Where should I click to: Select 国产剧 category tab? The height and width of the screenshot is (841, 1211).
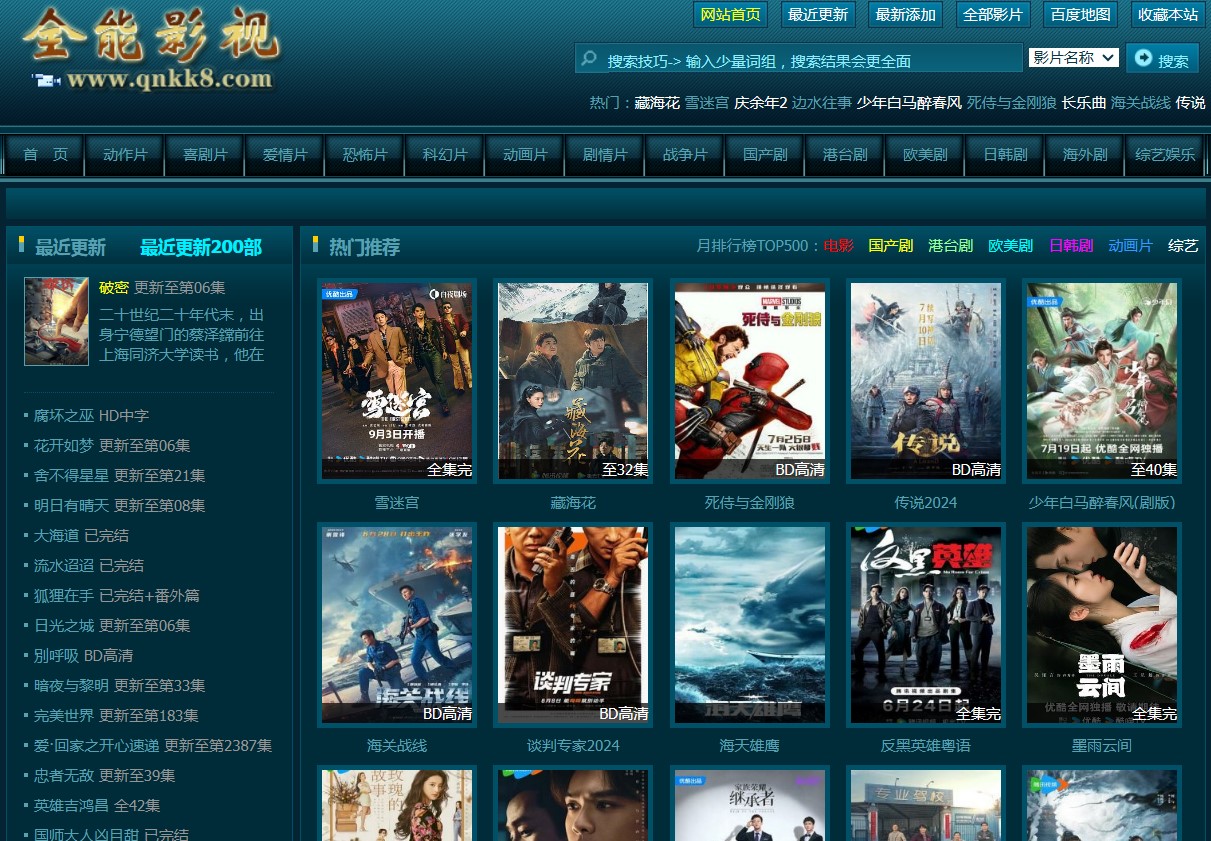[765, 155]
